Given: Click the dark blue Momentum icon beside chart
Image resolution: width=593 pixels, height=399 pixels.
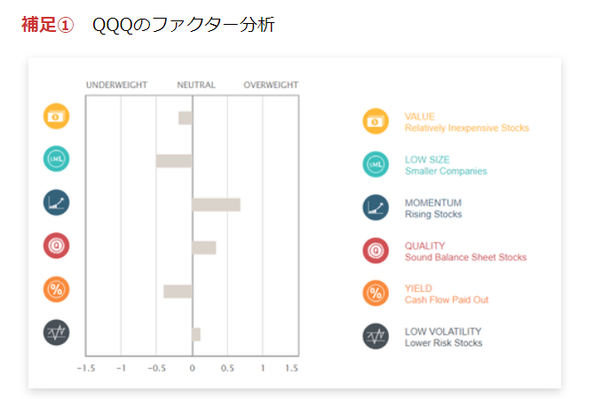Looking at the screenshot, I should click(56, 202).
